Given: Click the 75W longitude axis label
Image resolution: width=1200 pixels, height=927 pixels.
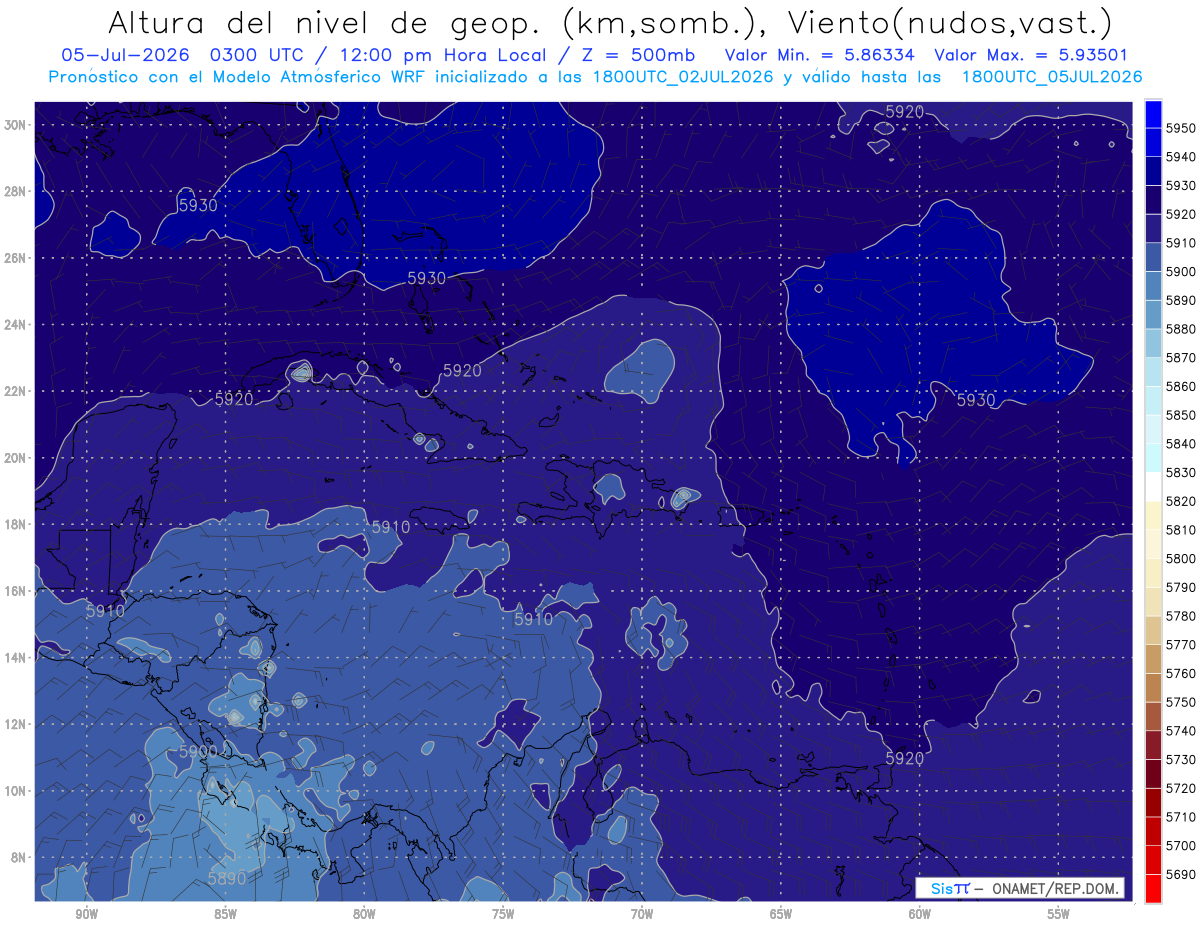Looking at the screenshot, I should point(503,914).
